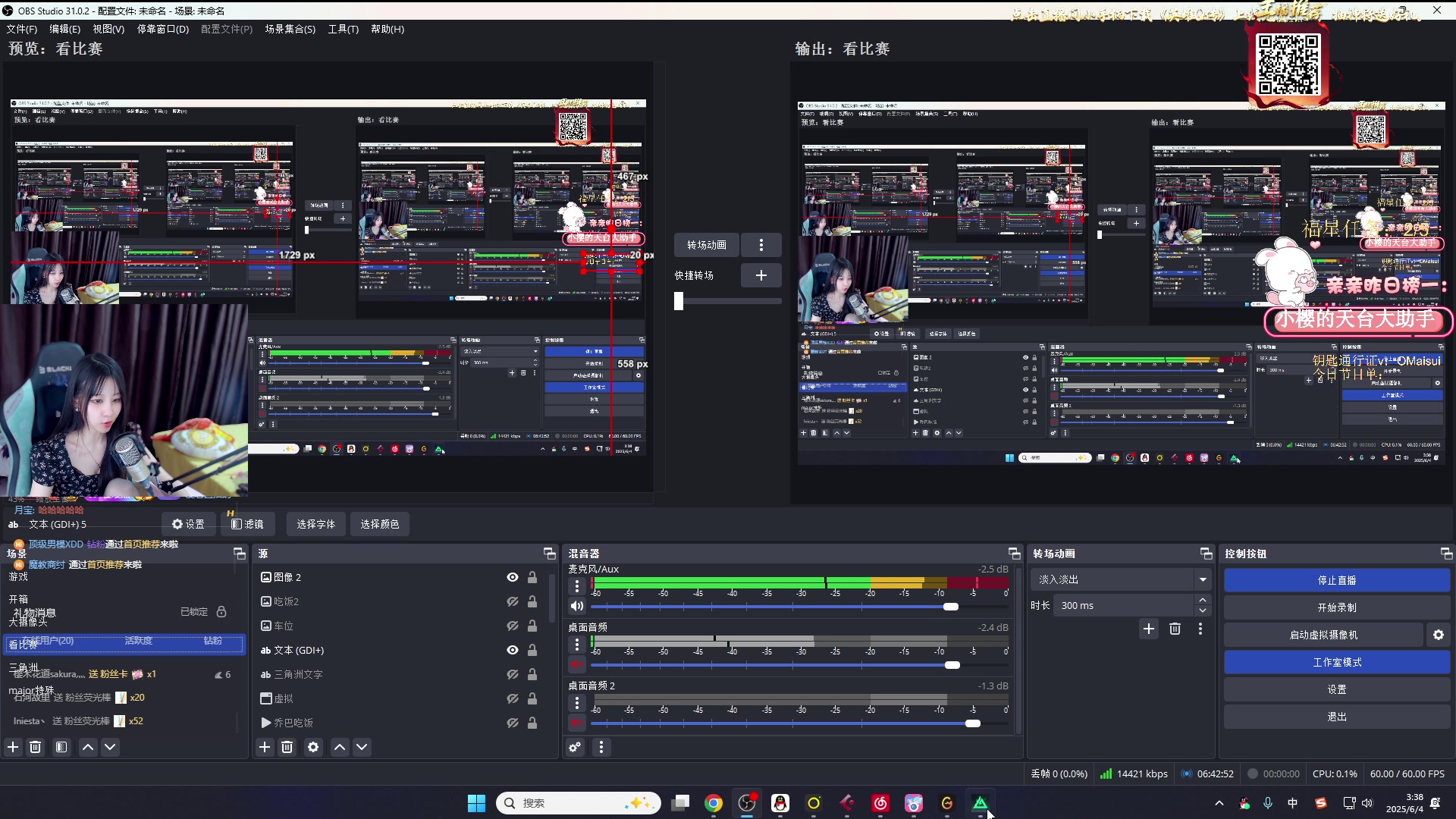Viewport: 1456px width, 819px height.
Task: Add quick transition plus button
Action: click(761, 275)
